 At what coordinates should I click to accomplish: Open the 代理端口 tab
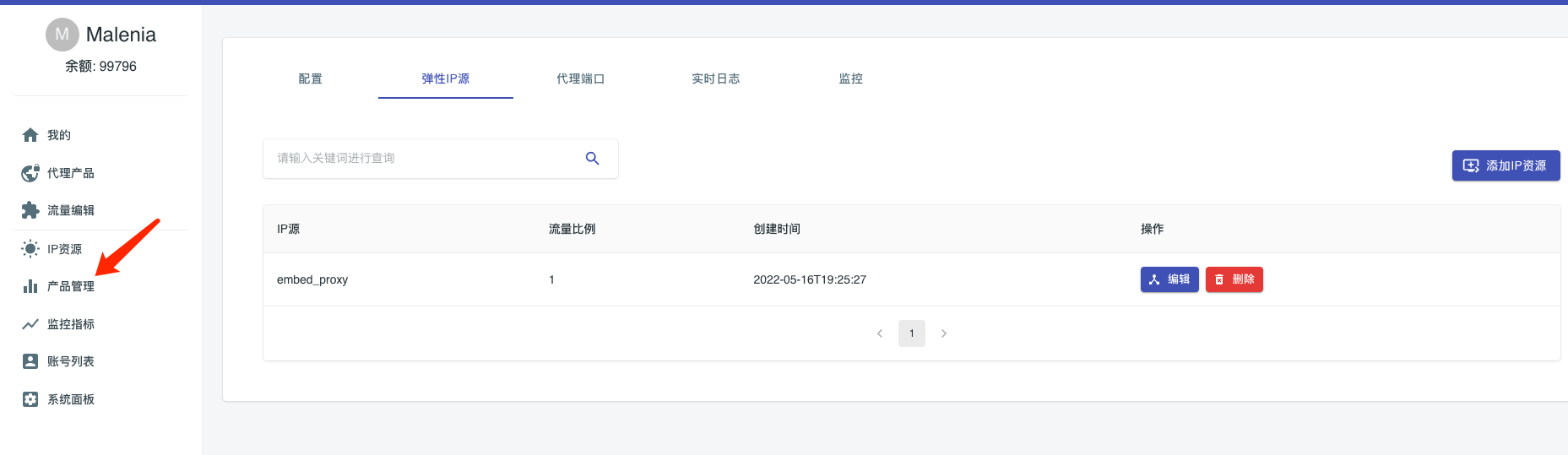[580, 79]
